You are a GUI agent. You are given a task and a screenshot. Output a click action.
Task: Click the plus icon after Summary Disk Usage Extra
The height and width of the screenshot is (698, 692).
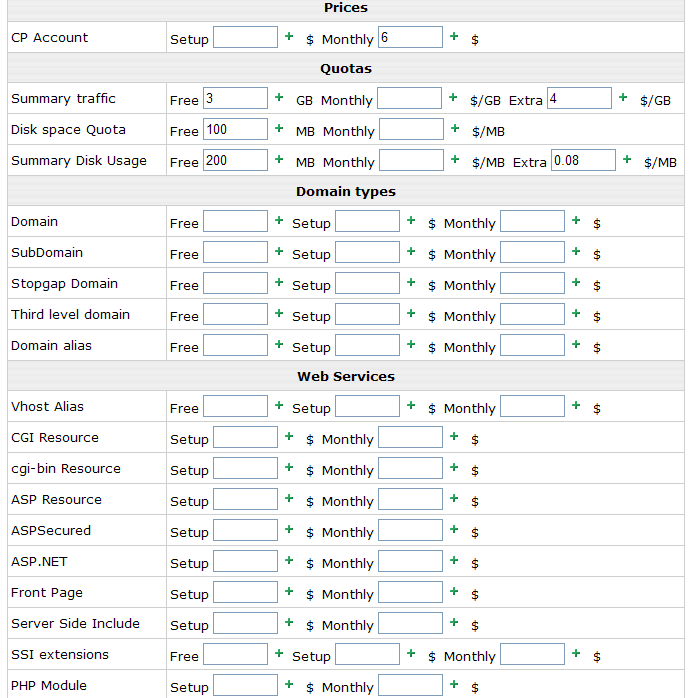tap(627, 159)
